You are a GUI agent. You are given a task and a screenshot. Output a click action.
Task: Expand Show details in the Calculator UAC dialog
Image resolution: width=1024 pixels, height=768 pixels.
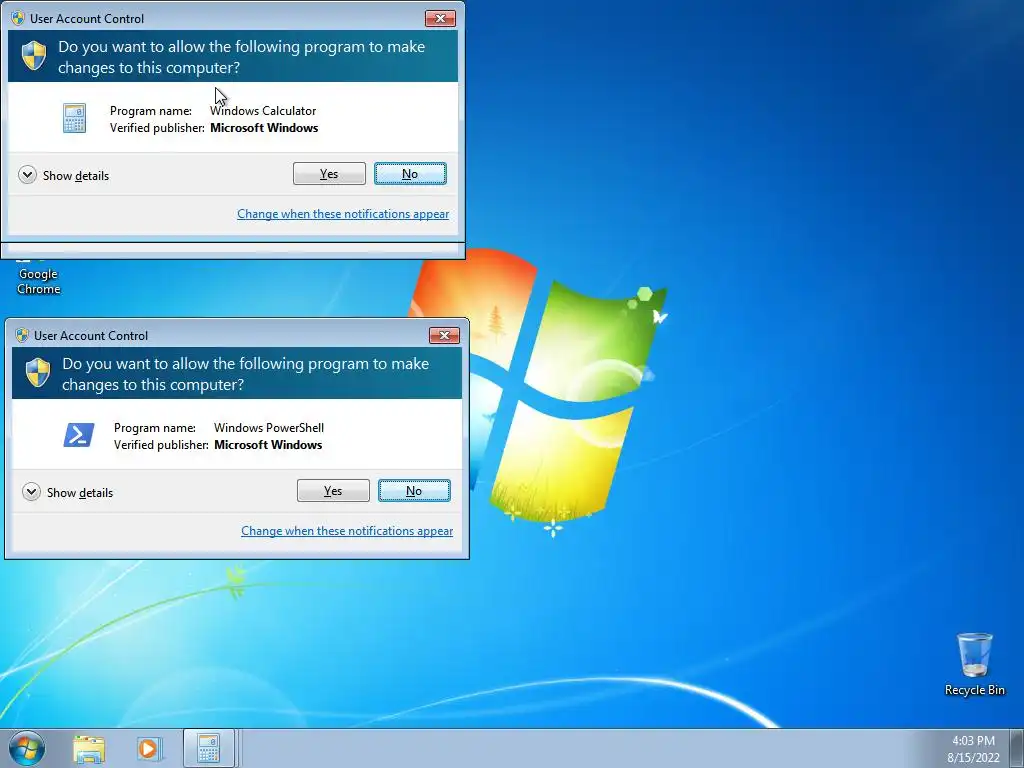(64, 175)
